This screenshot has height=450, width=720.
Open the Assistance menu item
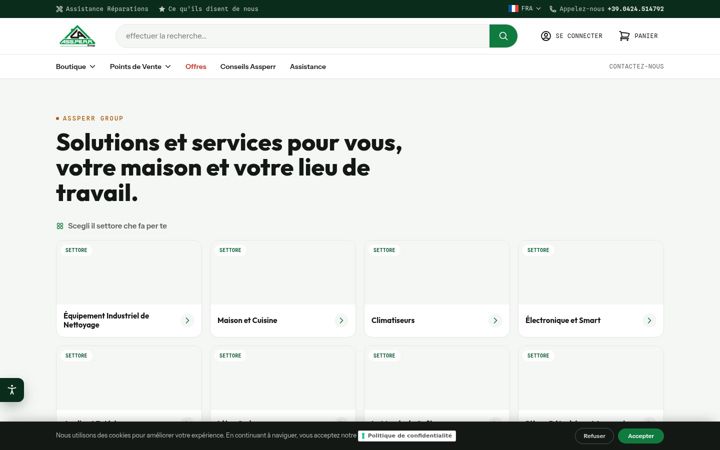[308, 67]
